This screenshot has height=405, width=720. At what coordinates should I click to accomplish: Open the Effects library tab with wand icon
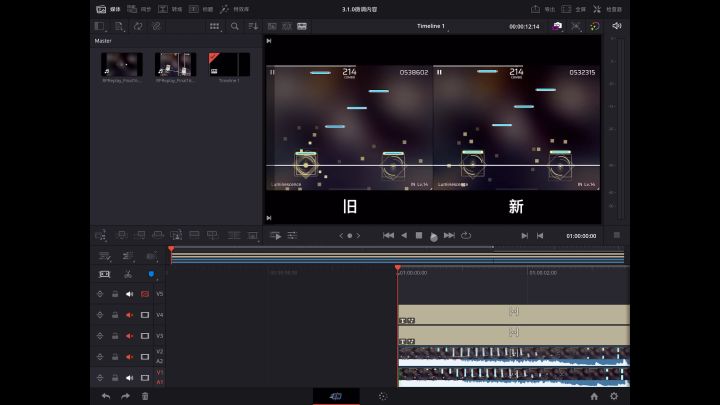point(234,9)
